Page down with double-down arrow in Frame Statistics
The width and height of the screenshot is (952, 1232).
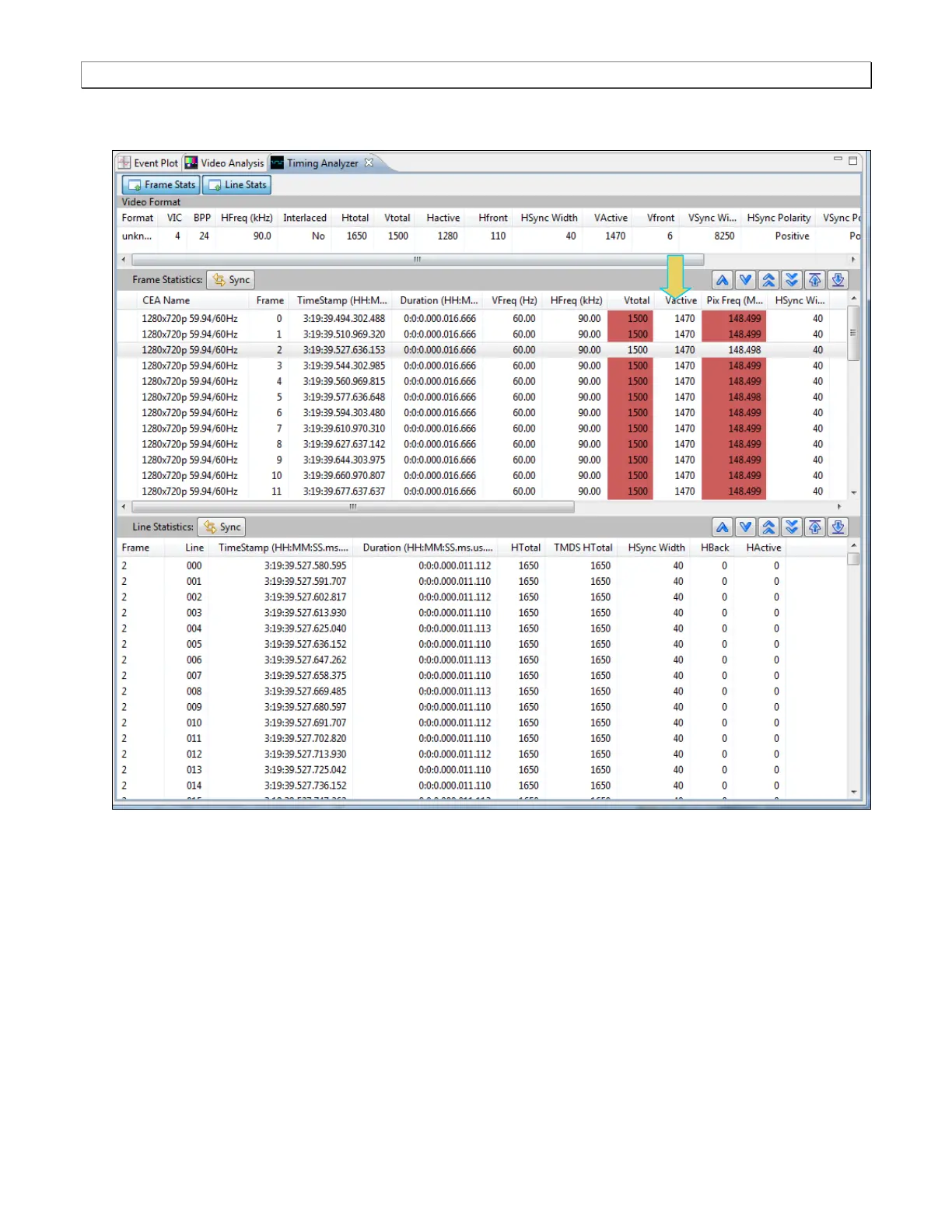[x=792, y=280]
